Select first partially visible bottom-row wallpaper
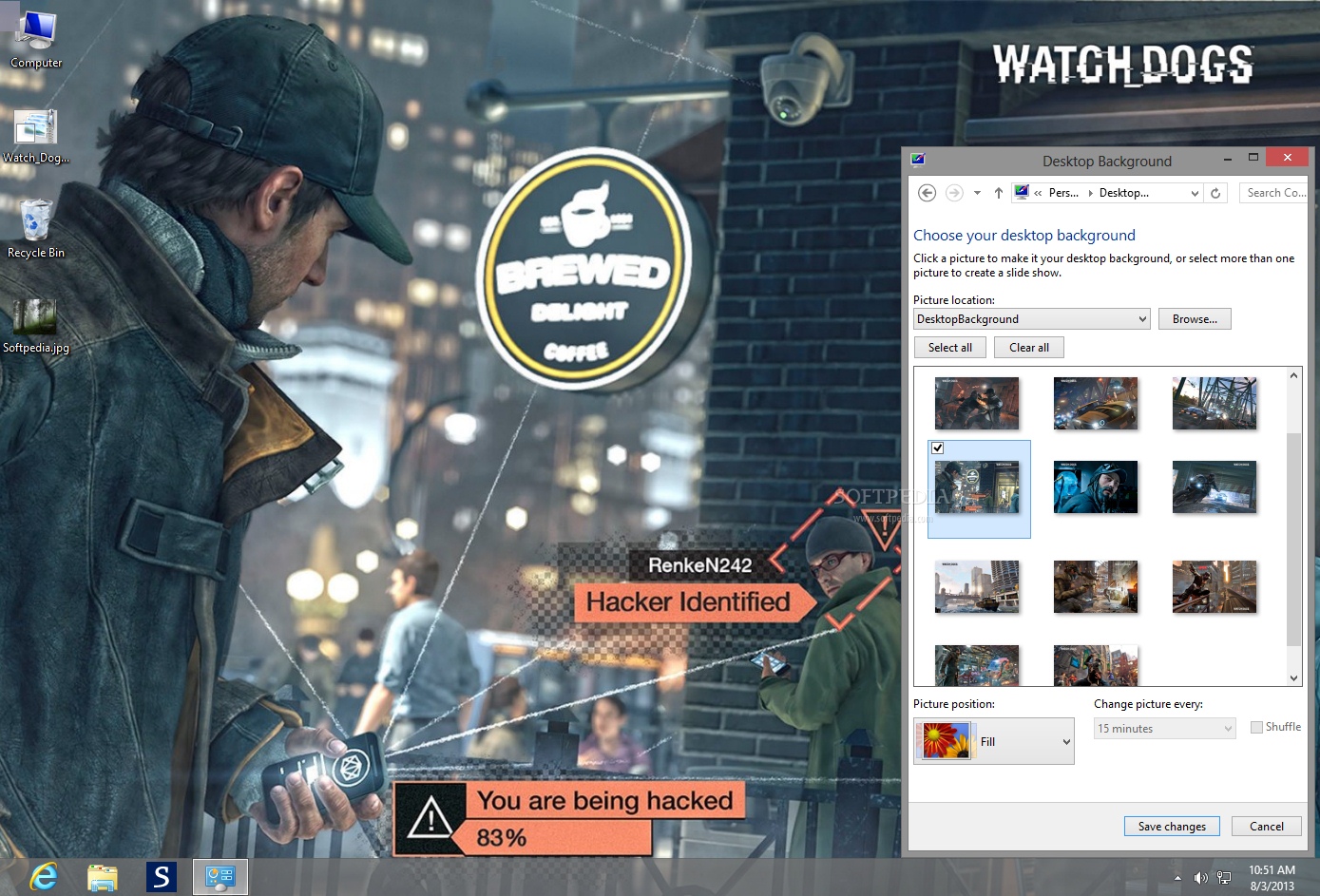Viewport: 1320px width, 896px height. [977, 665]
